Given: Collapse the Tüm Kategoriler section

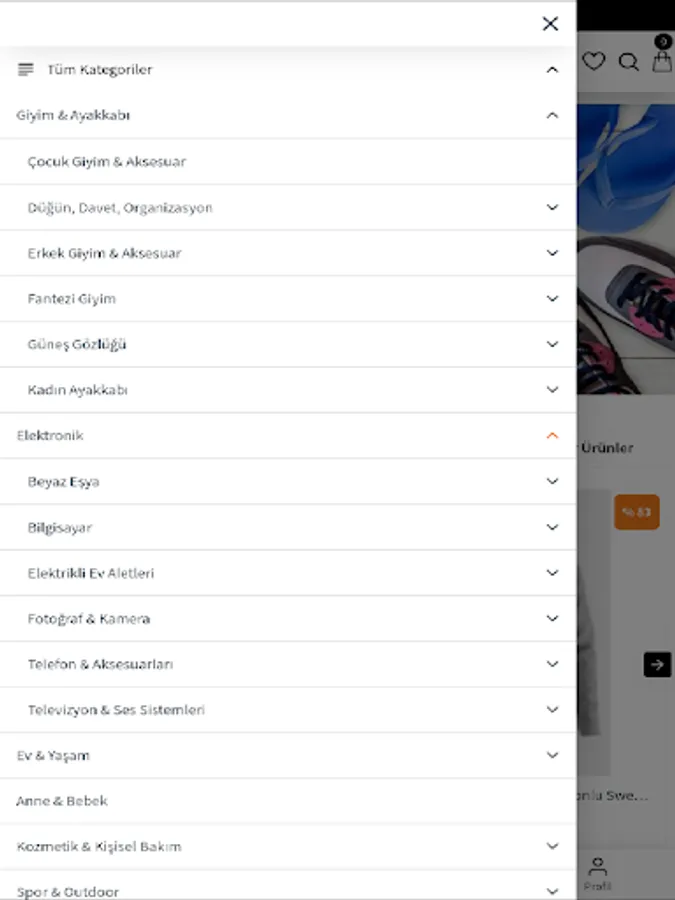Looking at the screenshot, I should tap(552, 69).
